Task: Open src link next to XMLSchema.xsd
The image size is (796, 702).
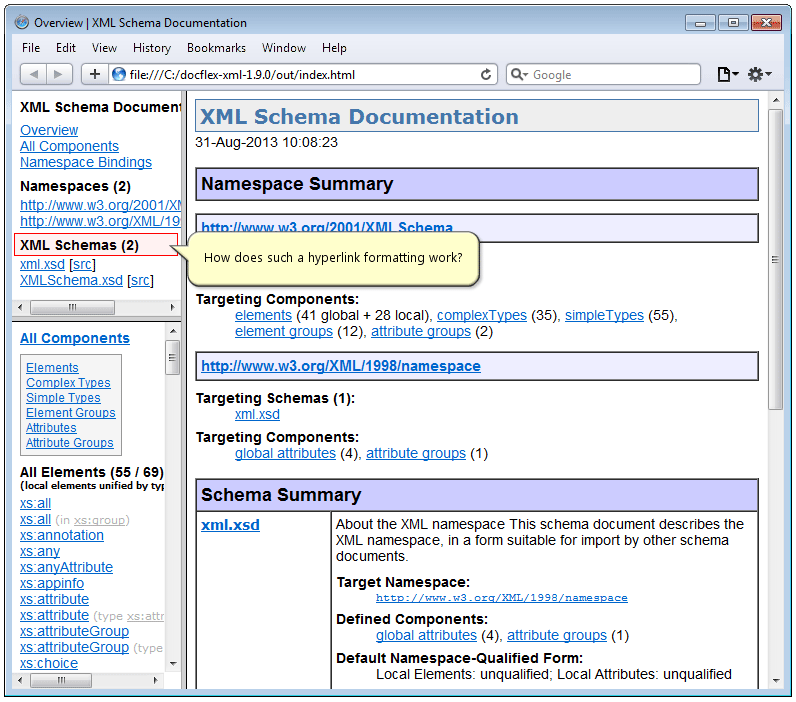Action: [x=141, y=280]
